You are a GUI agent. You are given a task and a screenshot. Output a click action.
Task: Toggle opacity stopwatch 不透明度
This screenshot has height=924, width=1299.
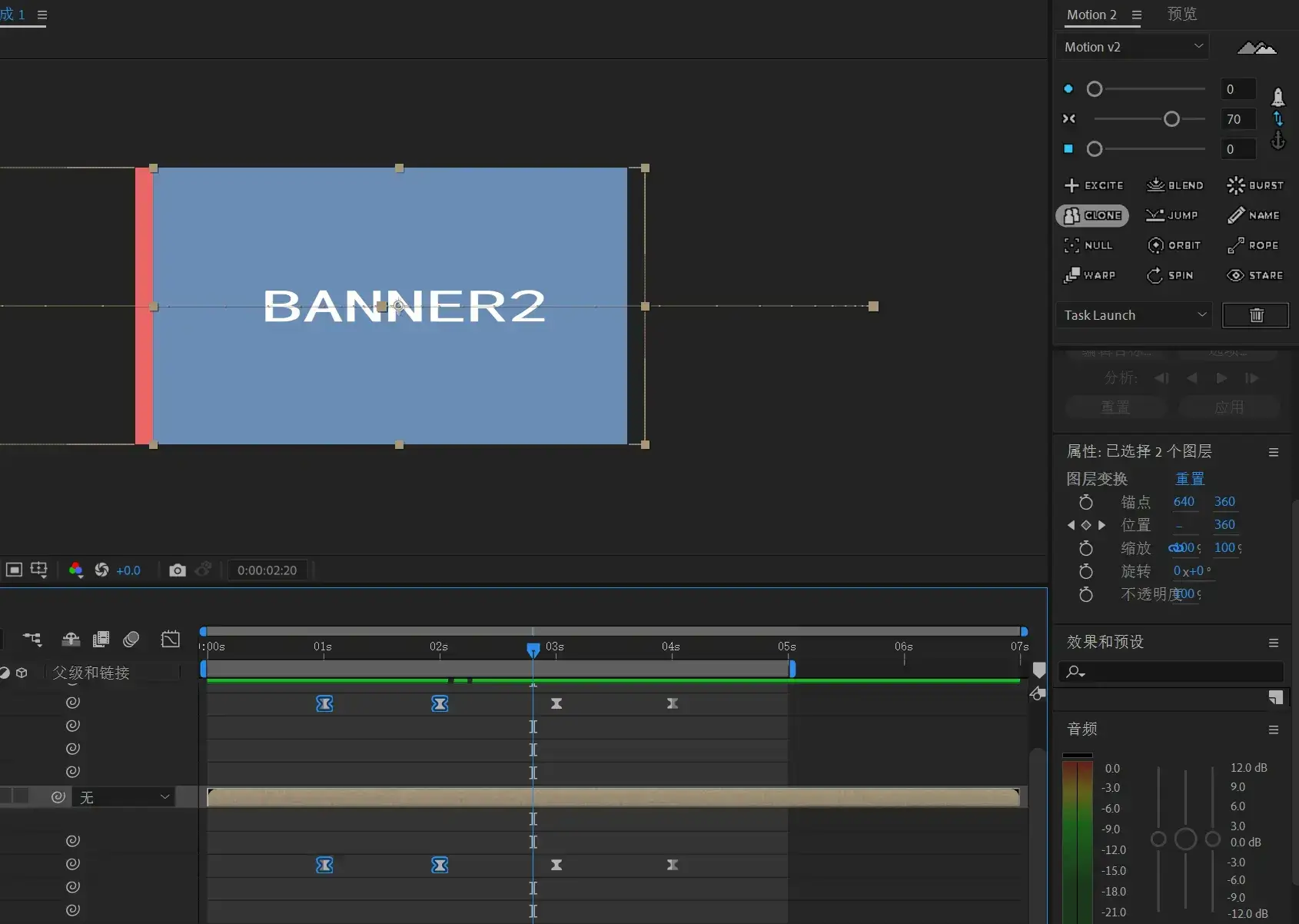(x=1085, y=594)
